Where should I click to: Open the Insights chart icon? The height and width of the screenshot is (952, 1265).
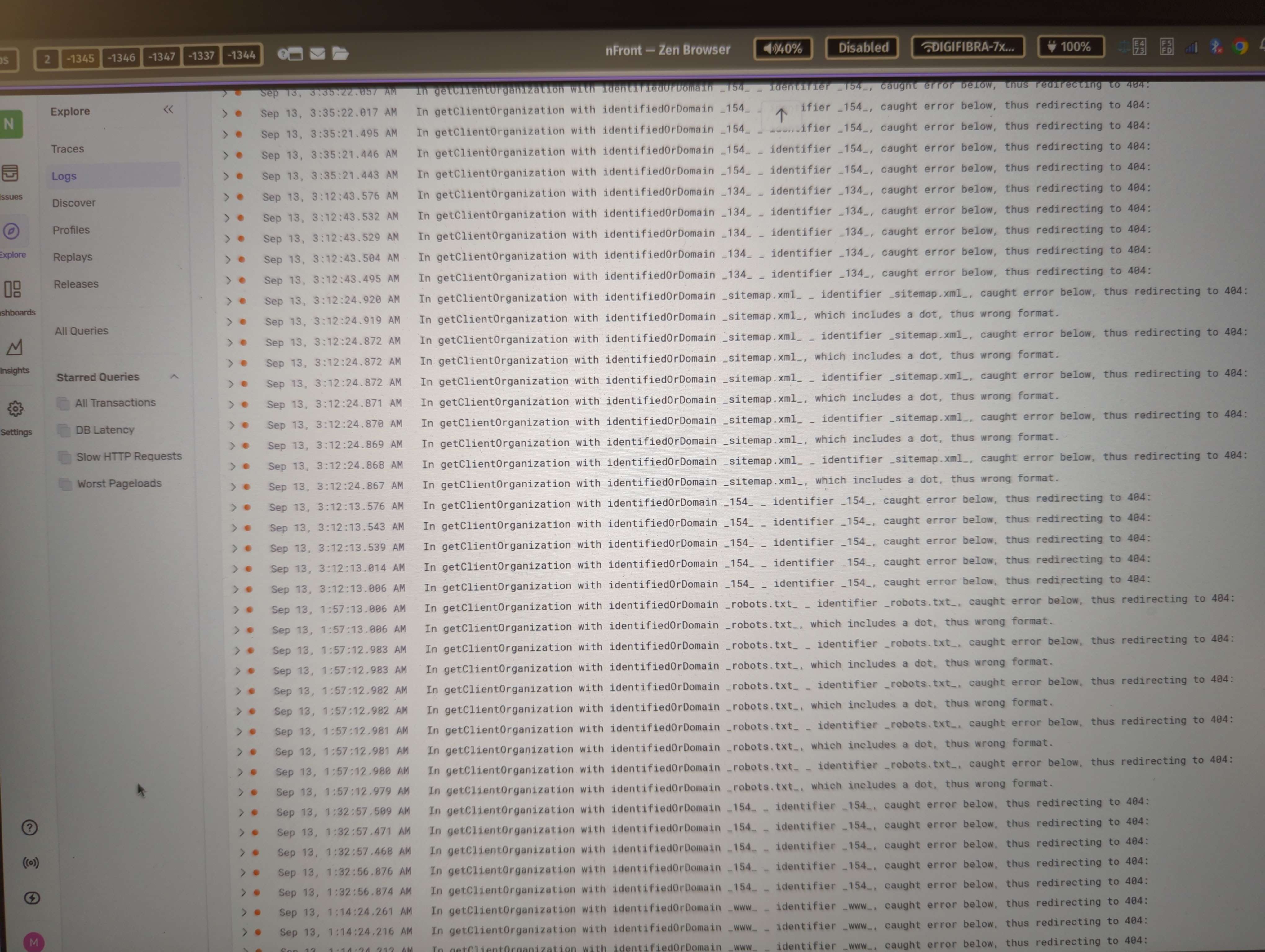pos(14,347)
